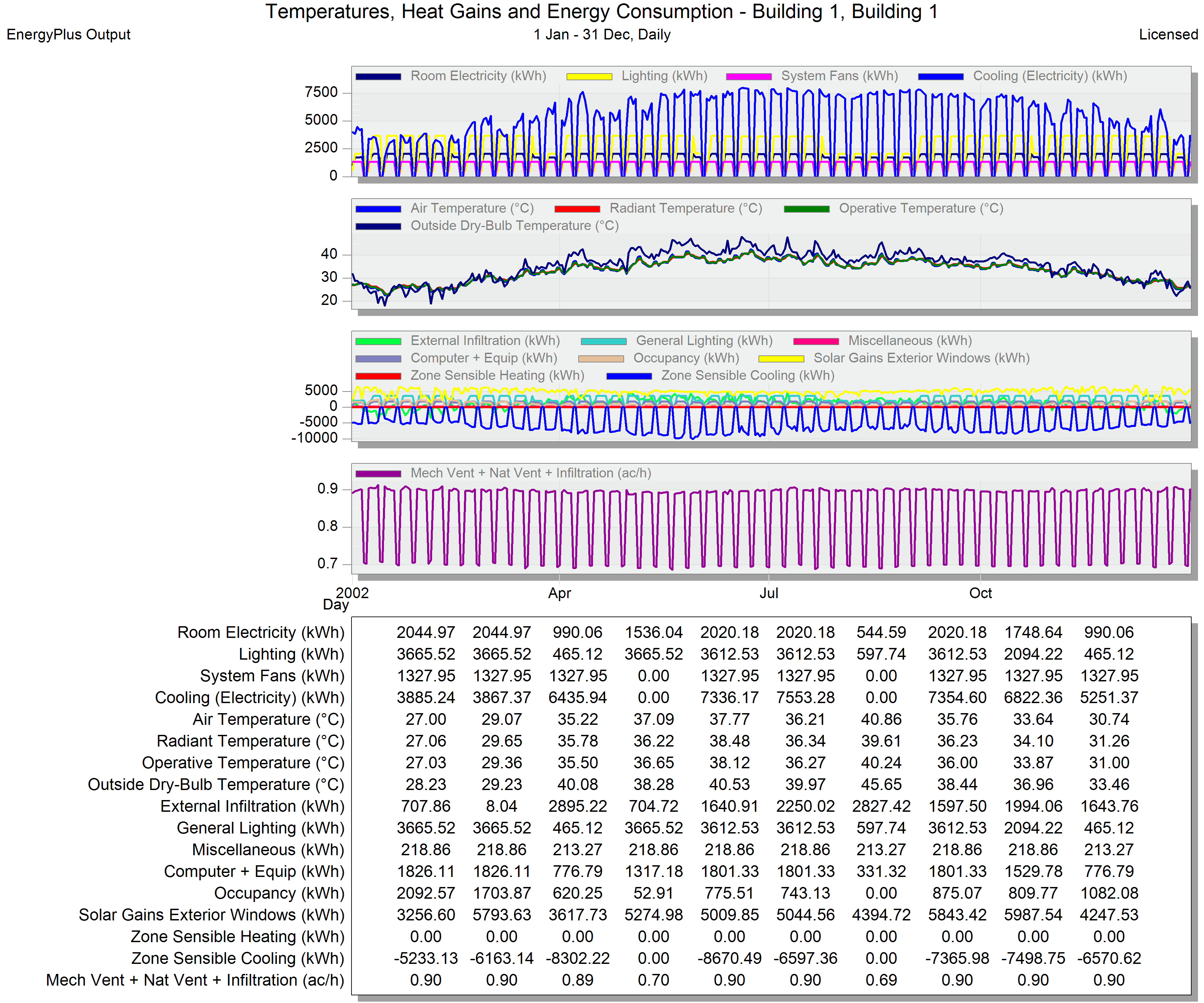Click the Zone Sensible Heating red swatch
The width and height of the screenshot is (1204, 1003).
[x=378, y=376]
